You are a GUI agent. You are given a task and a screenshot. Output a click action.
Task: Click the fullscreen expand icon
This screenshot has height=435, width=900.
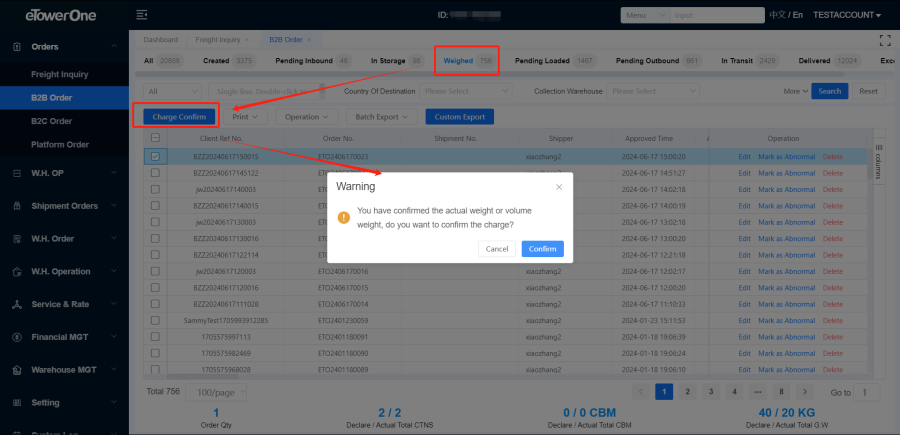pos(883,40)
